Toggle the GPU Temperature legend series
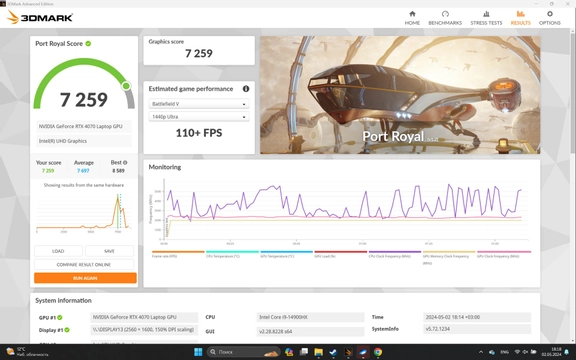Viewport: 576px width, 360px height. tap(286, 254)
